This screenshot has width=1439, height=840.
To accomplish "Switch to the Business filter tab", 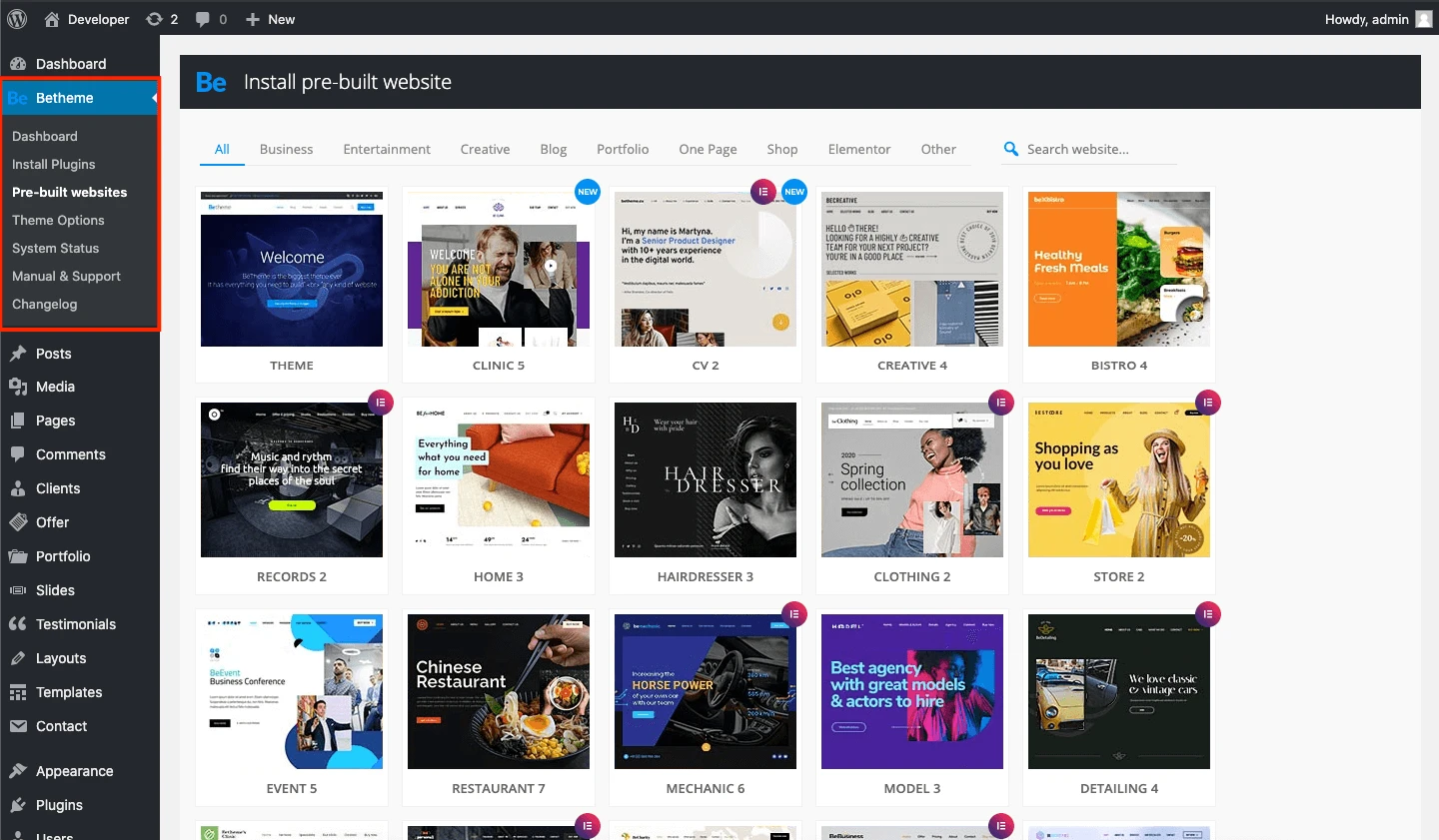I will point(286,149).
